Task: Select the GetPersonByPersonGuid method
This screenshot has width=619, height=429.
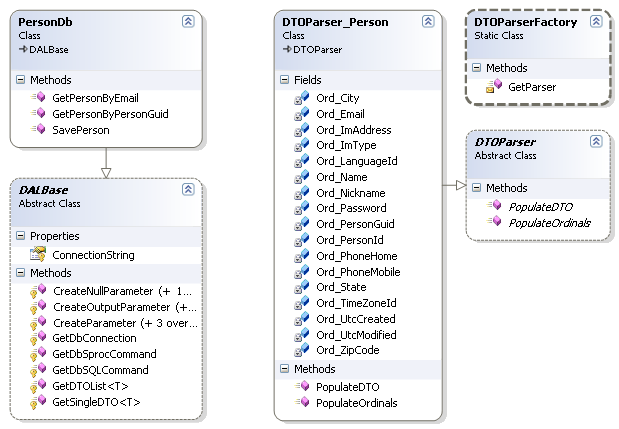Action: click(x=111, y=113)
